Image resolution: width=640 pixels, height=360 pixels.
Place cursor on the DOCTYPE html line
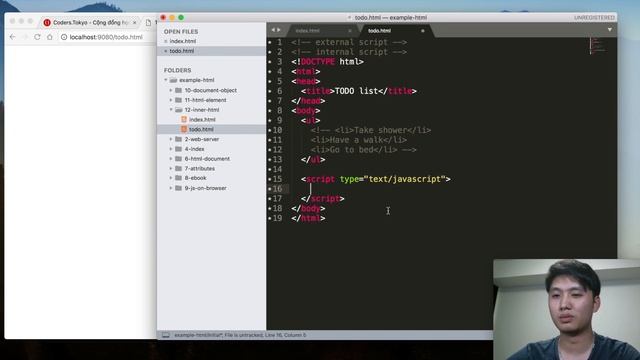327,62
